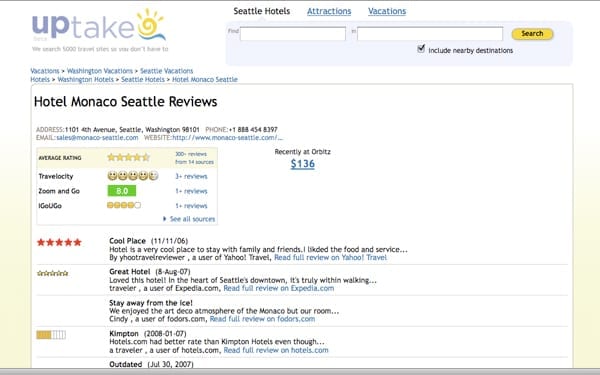Click the Find input field
This screenshot has width=600, height=375.
(293, 34)
